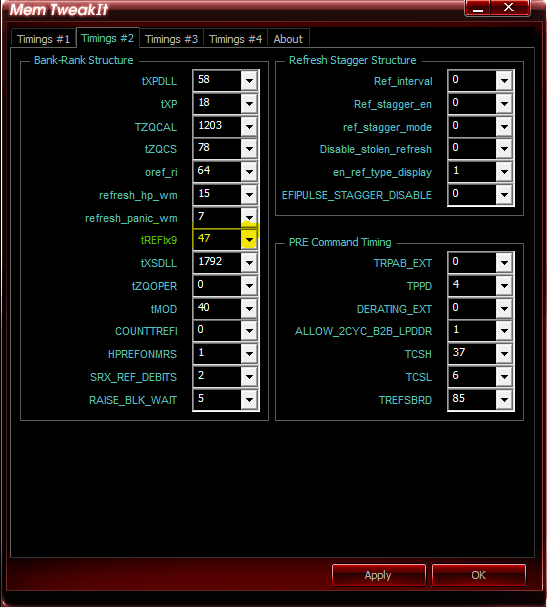
Task: Switch to the Timings #1 tab
Action: (43, 39)
